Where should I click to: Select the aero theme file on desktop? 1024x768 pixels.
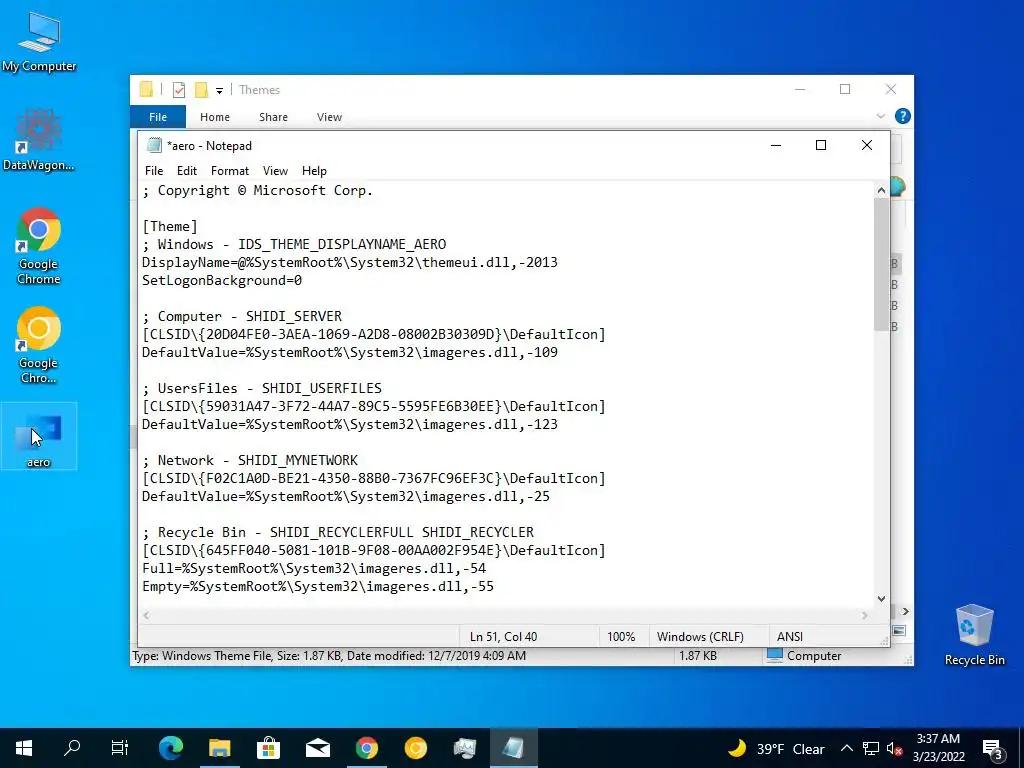[39, 436]
